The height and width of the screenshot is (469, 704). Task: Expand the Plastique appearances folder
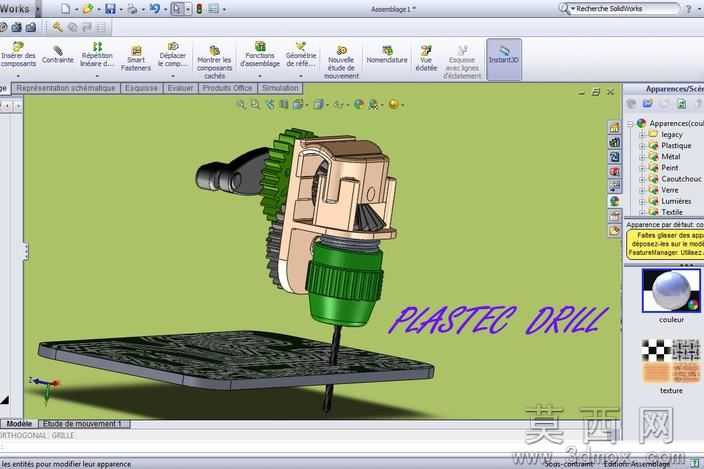[642, 146]
